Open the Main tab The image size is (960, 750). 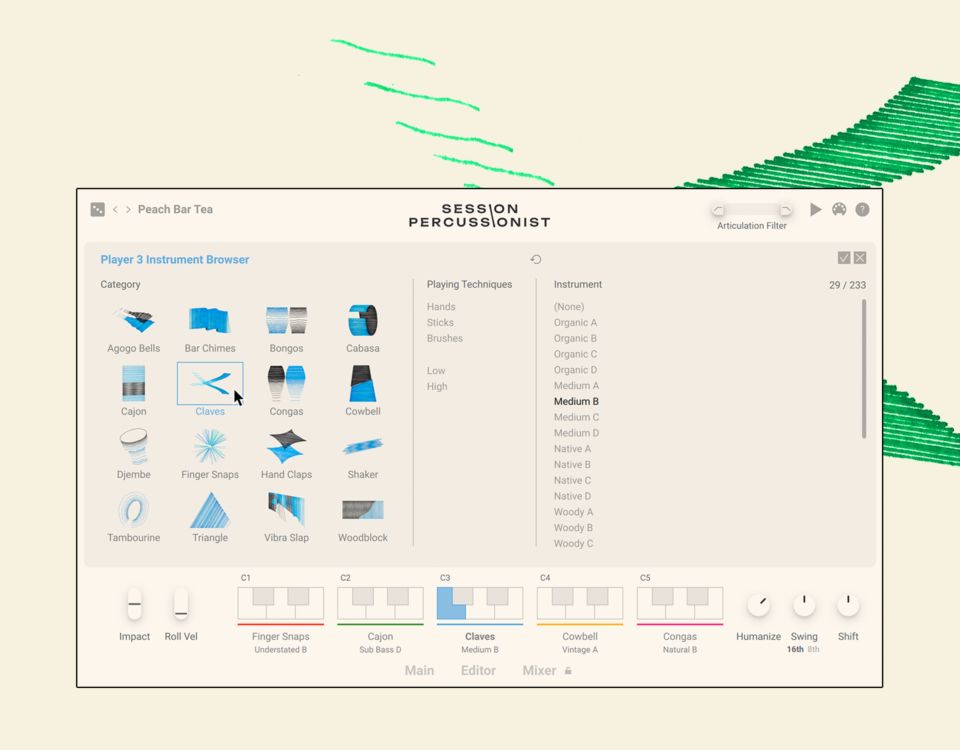click(419, 671)
